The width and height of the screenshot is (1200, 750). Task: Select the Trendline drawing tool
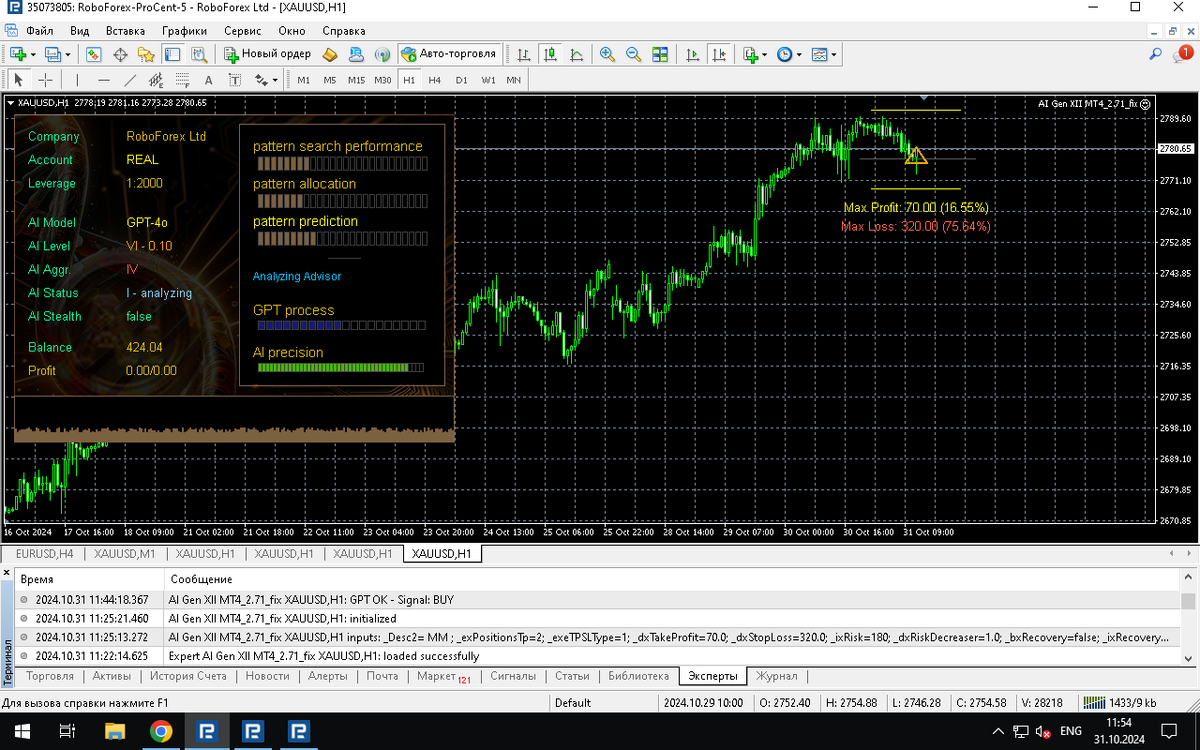130,80
